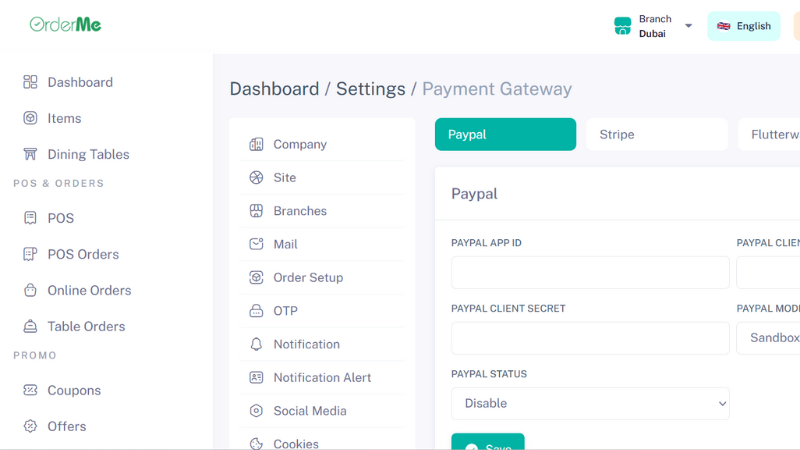The height and width of the screenshot is (450, 800).
Task: Click the Branches store icon
Action: click(256, 211)
